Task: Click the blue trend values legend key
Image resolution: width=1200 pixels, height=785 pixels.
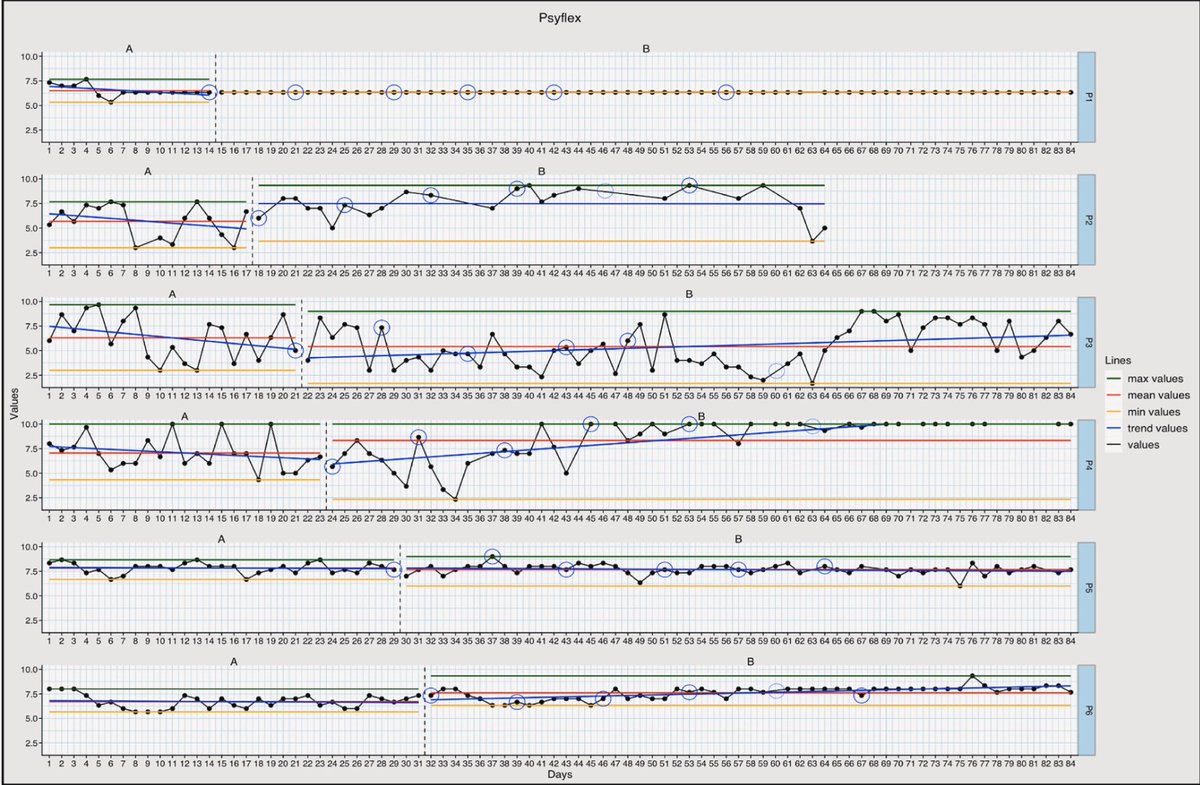Action: pyautogui.click(x=1116, y=428)
